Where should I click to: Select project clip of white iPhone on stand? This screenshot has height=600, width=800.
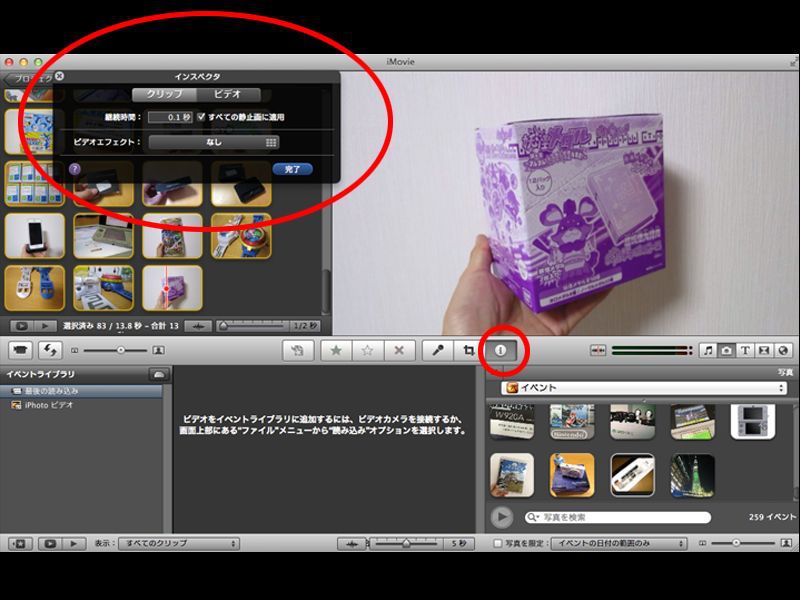tap(35, 236)
